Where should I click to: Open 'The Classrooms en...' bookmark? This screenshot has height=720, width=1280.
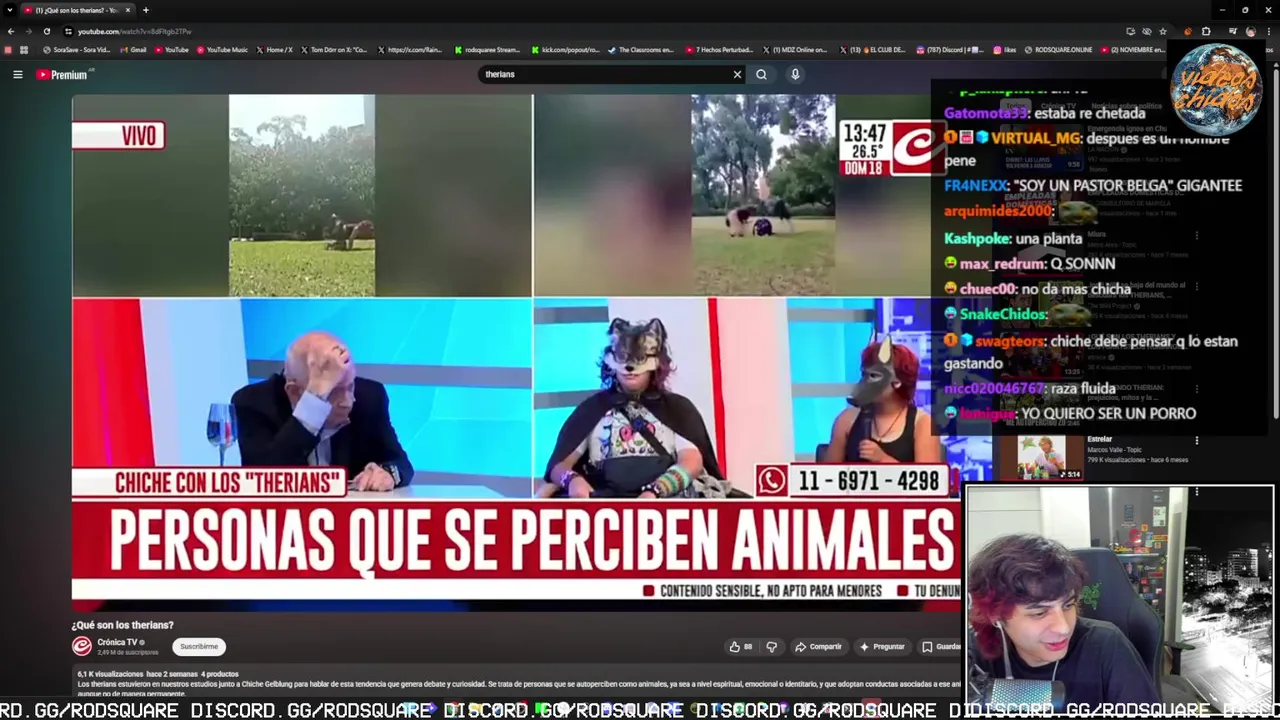[x=640, y=50]
